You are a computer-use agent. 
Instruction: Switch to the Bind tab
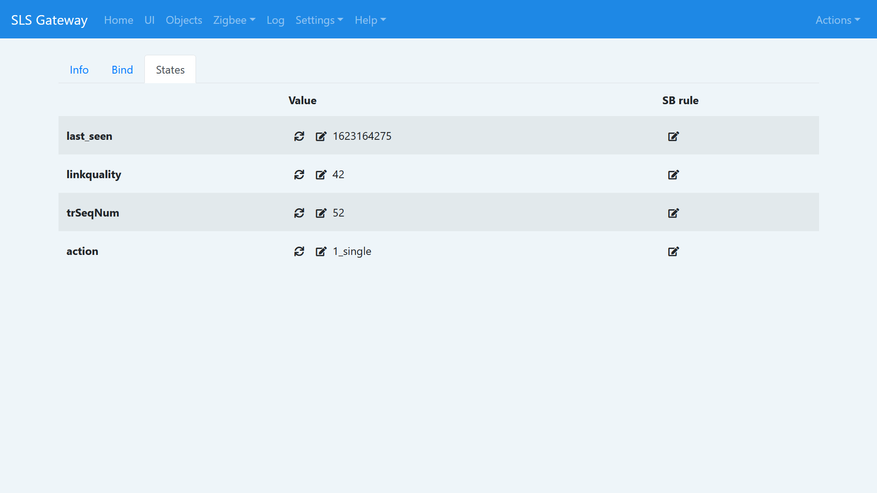click(122, 70)
